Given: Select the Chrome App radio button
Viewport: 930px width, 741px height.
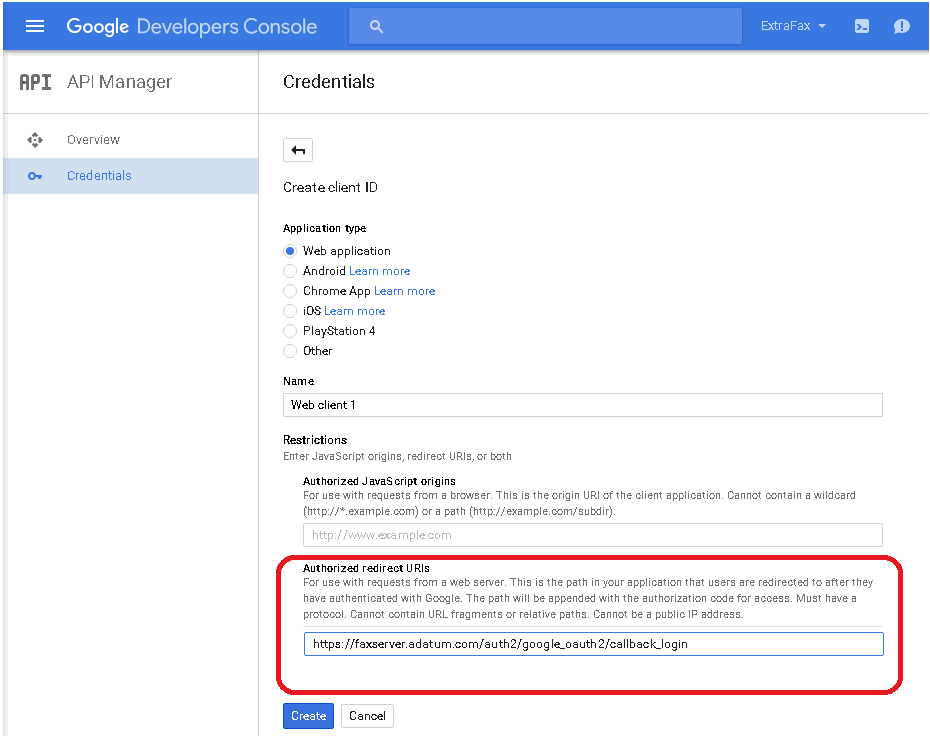Looking at the screenshot, I should pos(289,291).
